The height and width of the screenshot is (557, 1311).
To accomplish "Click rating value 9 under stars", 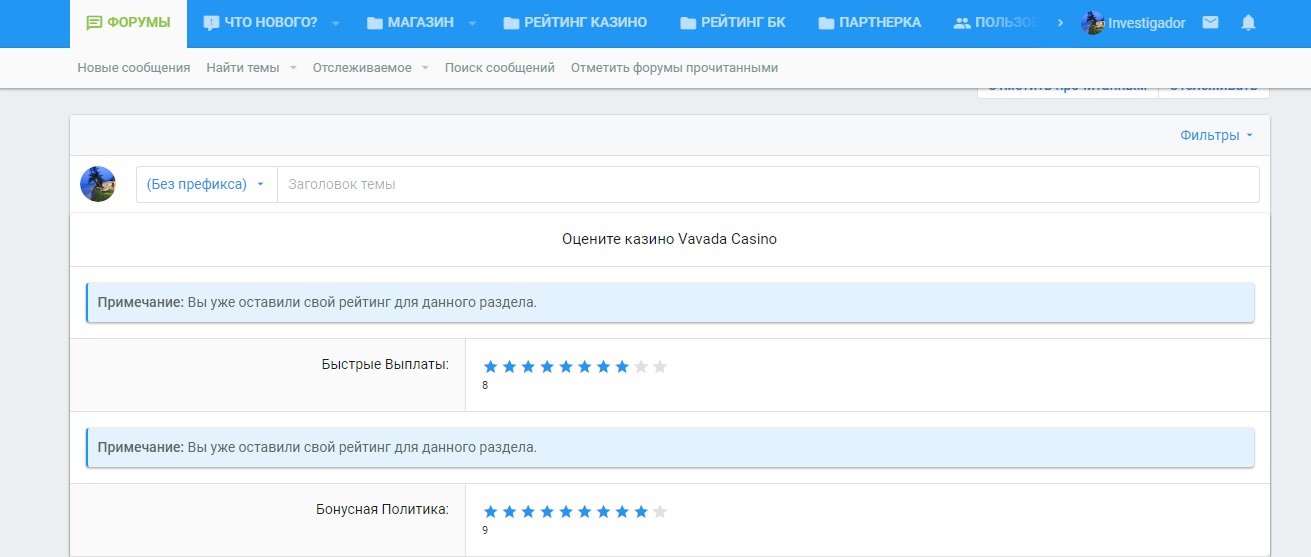I will tap(485, 530).
